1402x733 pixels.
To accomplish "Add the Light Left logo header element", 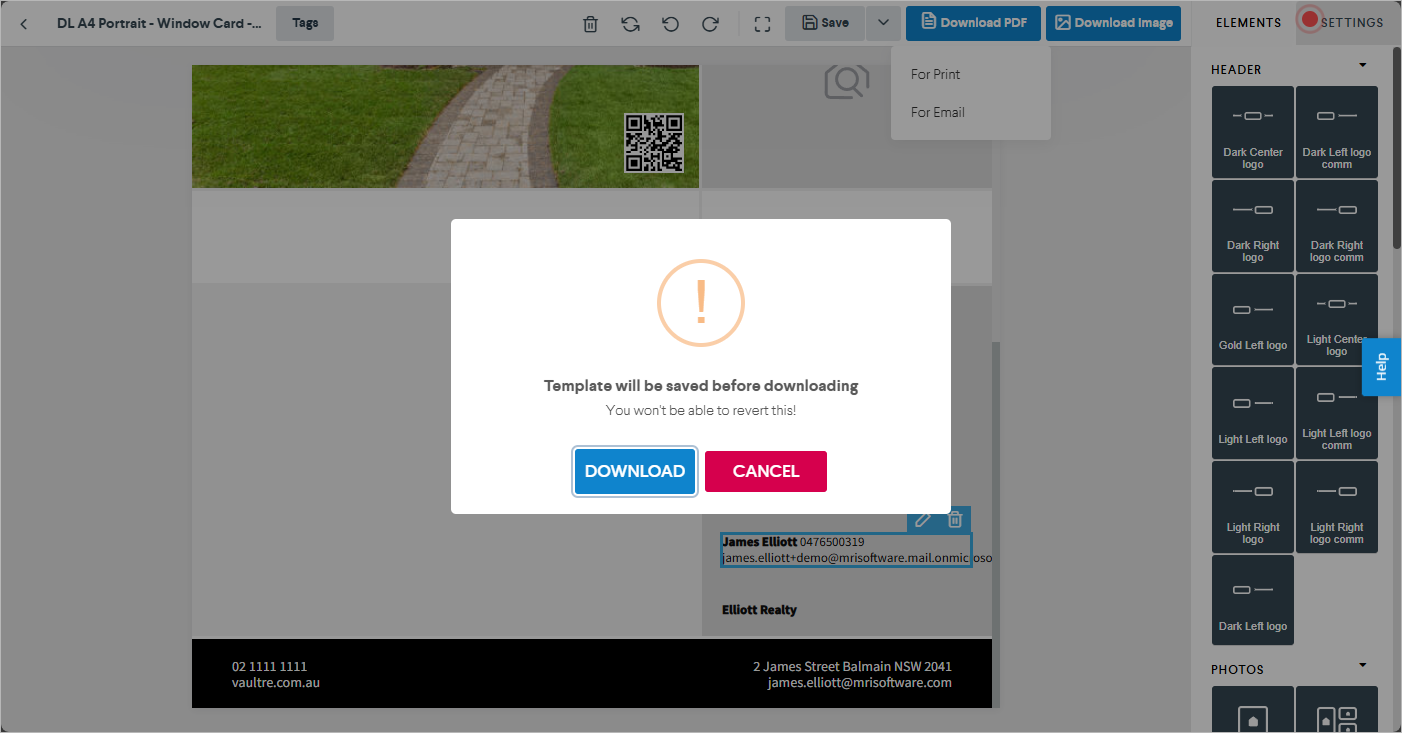I will pos(1253,413).
